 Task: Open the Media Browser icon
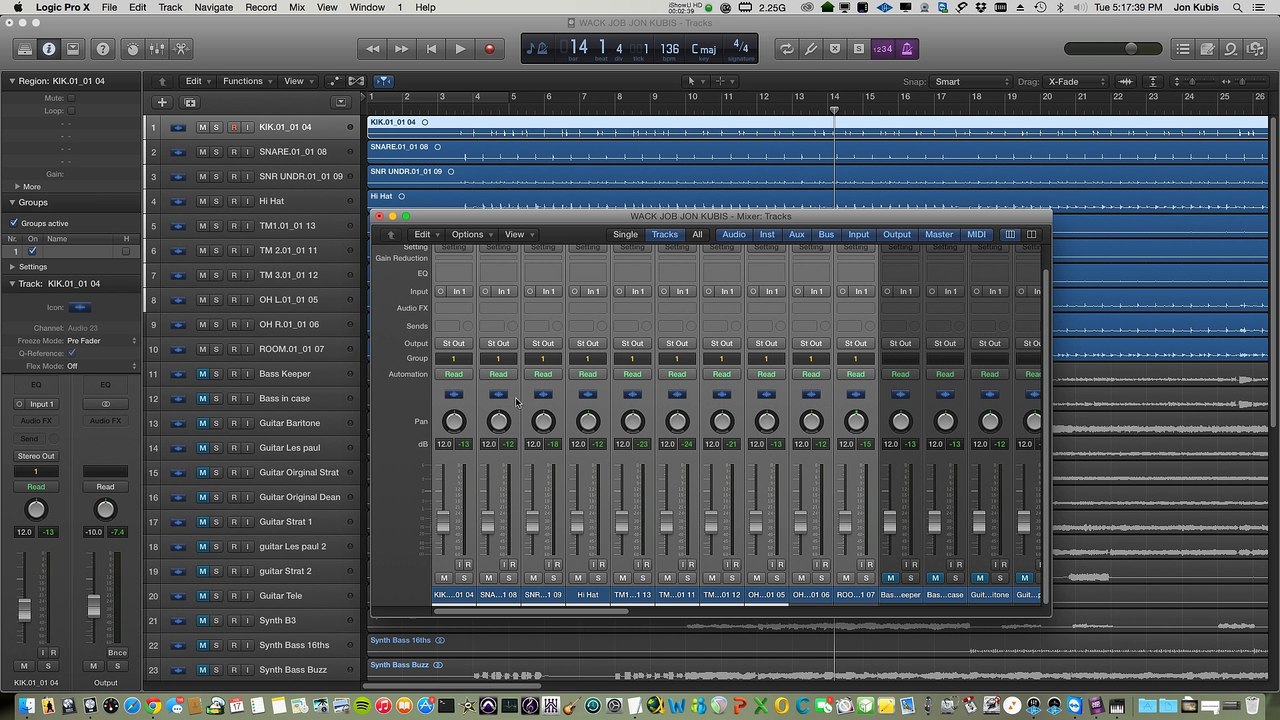(1255, 48)
